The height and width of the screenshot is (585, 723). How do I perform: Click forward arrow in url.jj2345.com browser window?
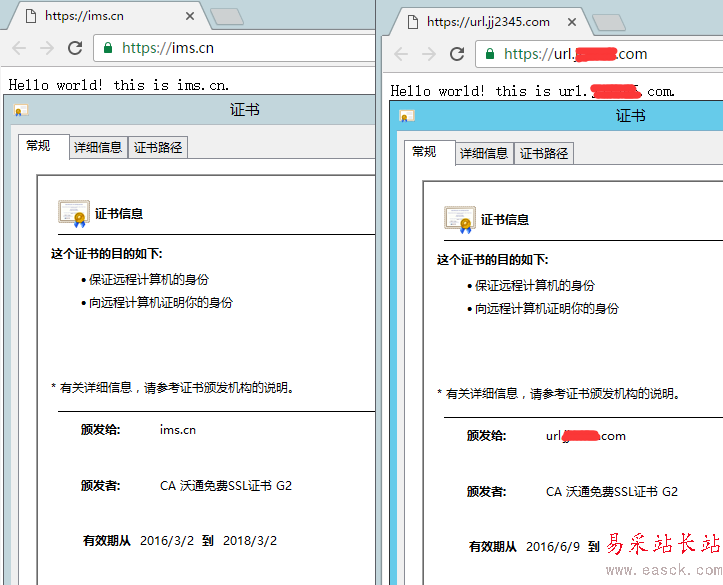click(x=429, y=54)
